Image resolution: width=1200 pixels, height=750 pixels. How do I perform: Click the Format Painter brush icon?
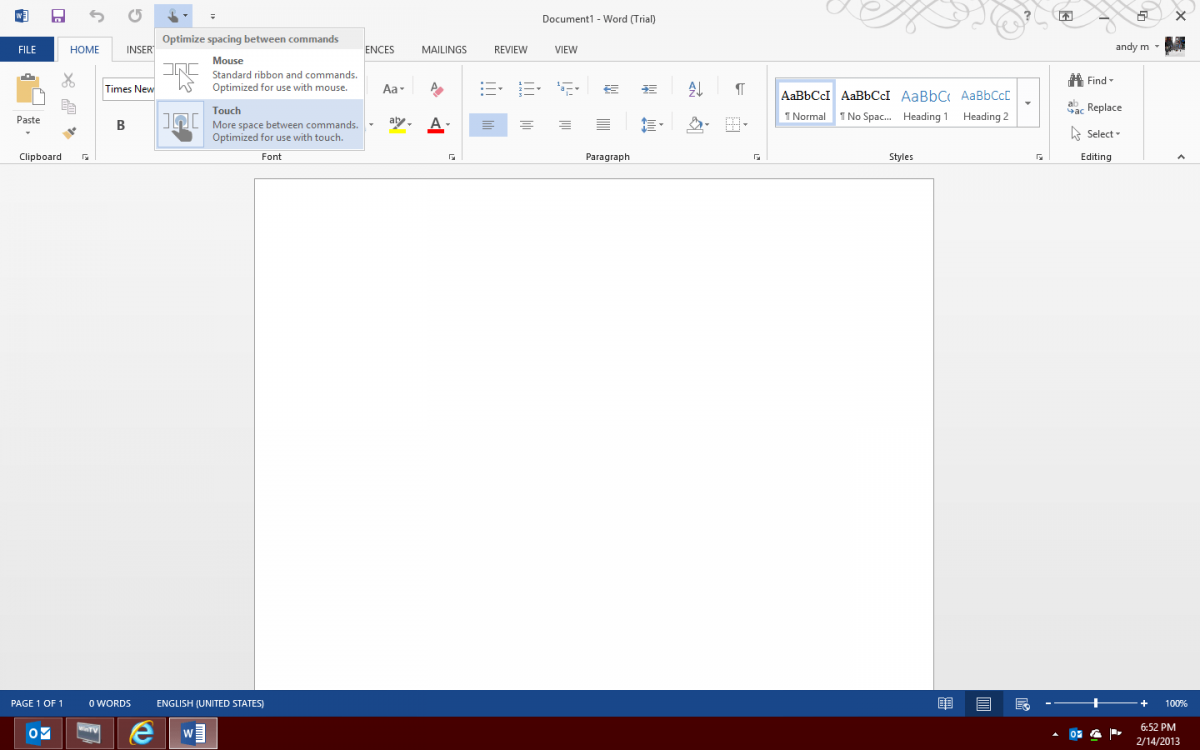tap(69, 132)
